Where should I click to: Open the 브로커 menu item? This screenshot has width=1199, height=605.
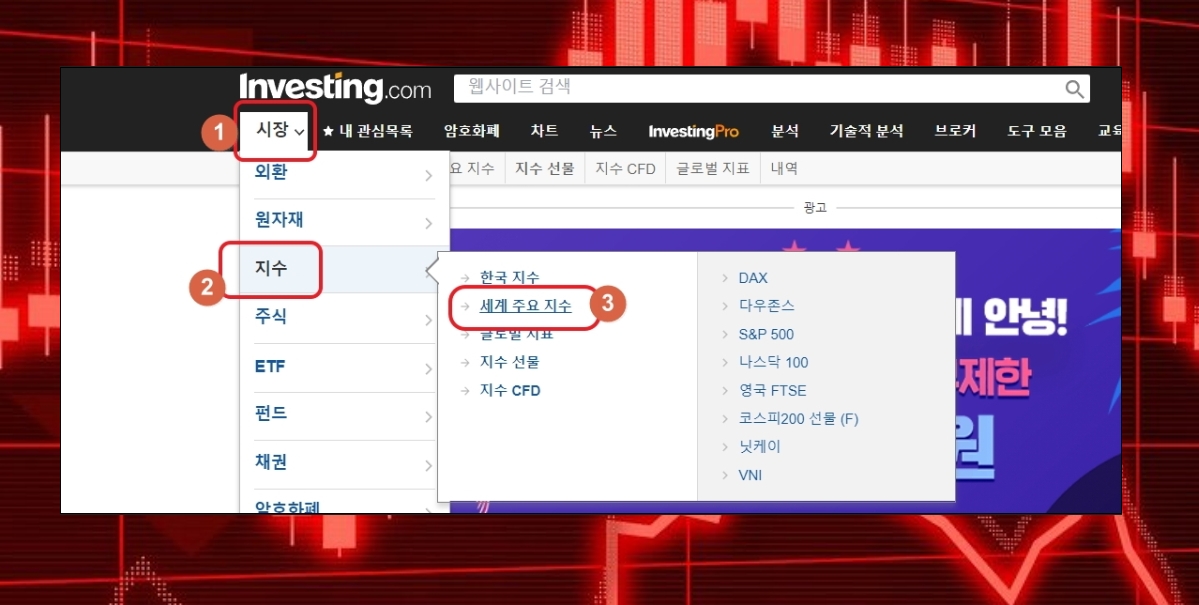pos(955,131)
